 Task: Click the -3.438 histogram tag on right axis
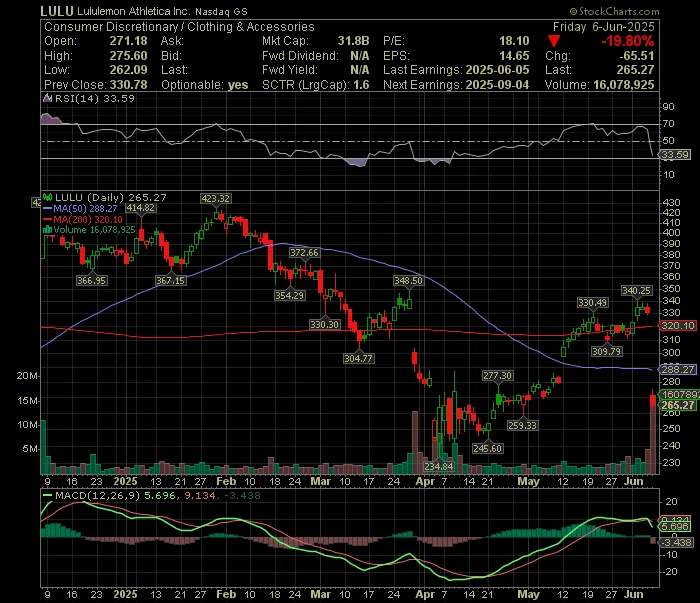pyautogui.click(x=676, y=543)
